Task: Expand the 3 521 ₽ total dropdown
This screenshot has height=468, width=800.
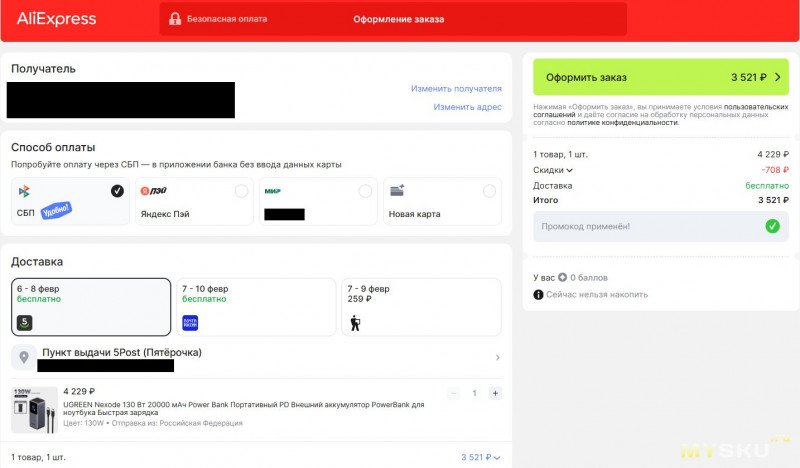Action: click(481, 457)
